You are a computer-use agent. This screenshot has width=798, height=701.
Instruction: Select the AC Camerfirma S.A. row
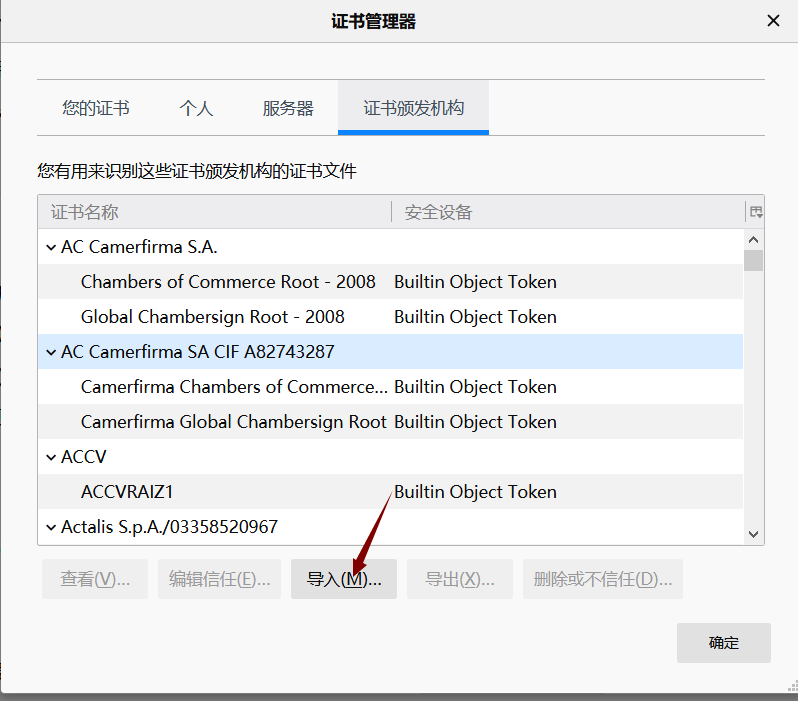(x=391, y=247)
